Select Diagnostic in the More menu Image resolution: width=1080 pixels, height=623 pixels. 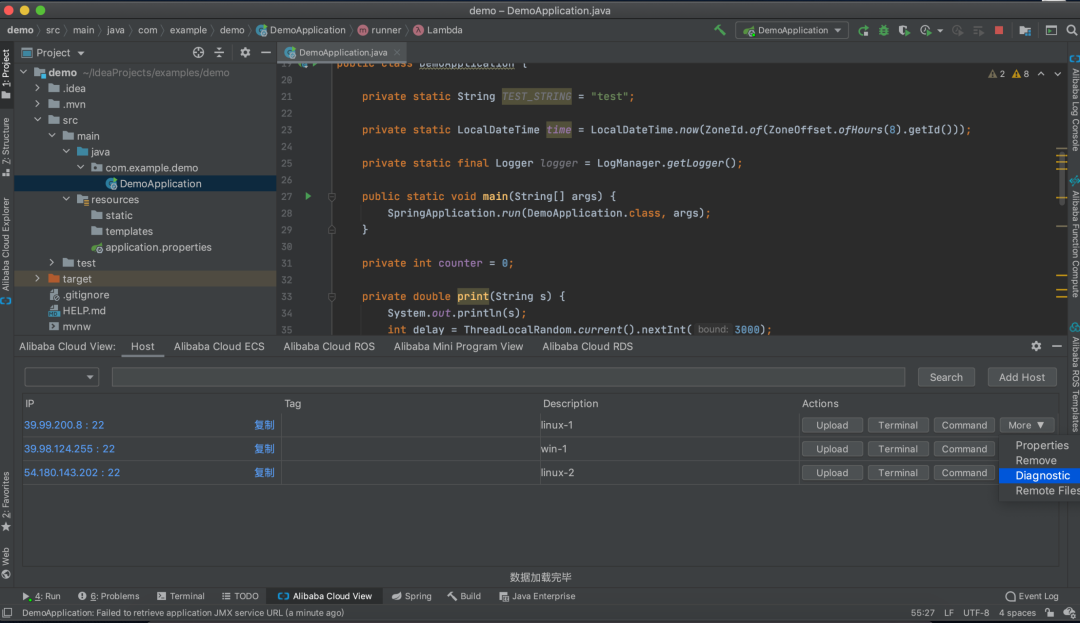pyautogui.click(x=1042, y=476)
